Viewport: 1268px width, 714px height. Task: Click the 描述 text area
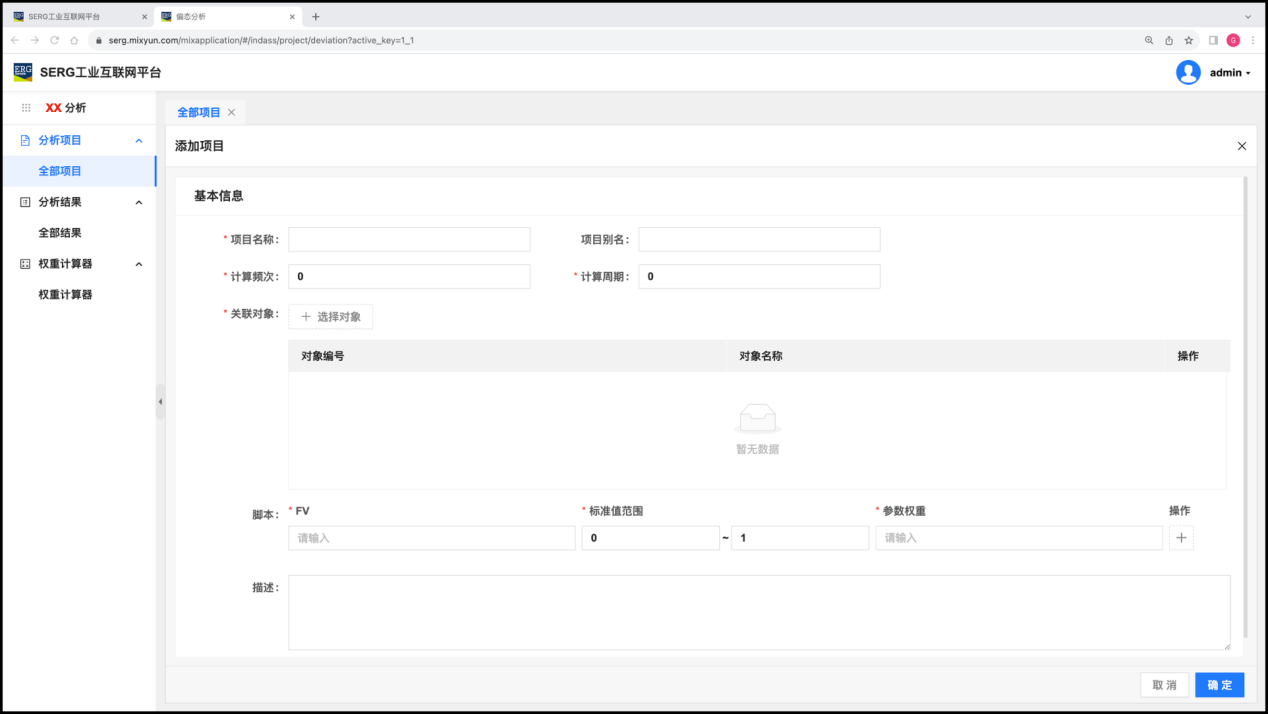coord(758,612)
